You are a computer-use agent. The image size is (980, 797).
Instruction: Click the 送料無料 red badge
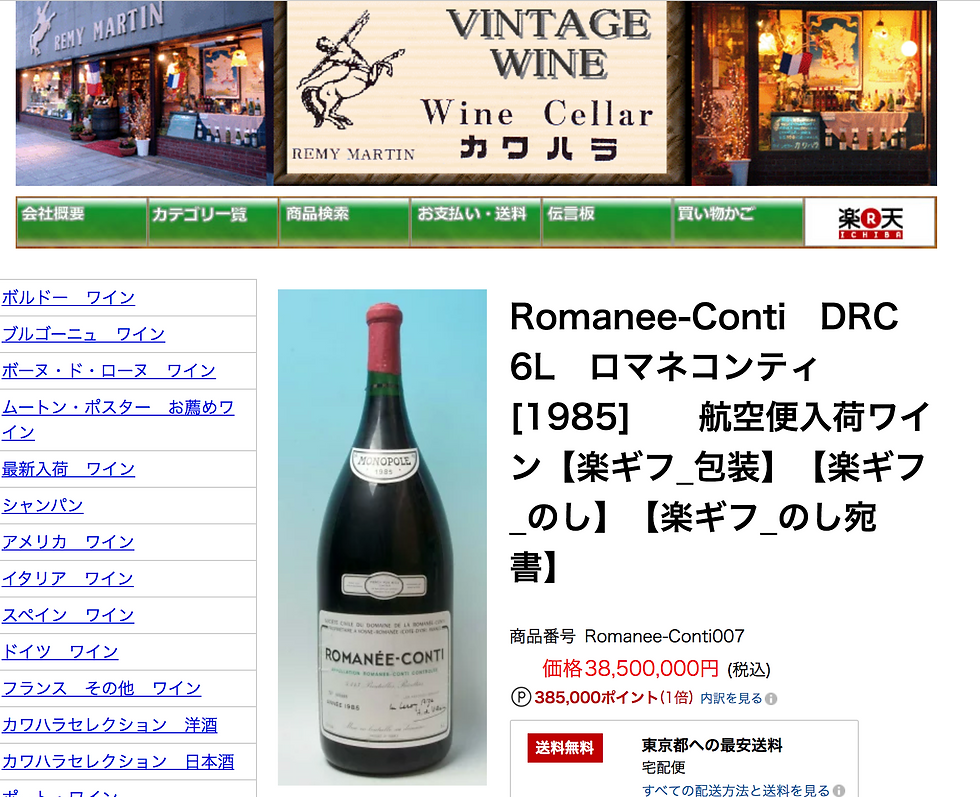pyautogui.click(x=565, y=748)
